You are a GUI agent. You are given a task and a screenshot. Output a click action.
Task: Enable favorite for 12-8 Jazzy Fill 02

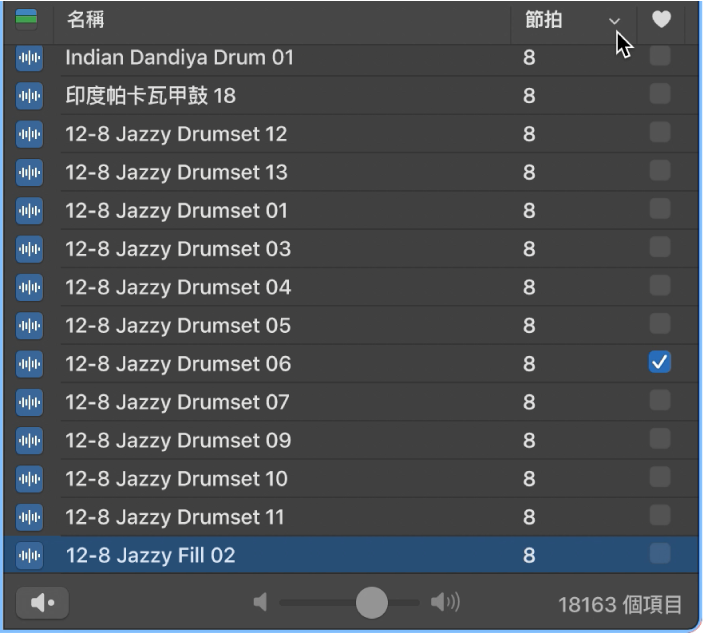660,553
